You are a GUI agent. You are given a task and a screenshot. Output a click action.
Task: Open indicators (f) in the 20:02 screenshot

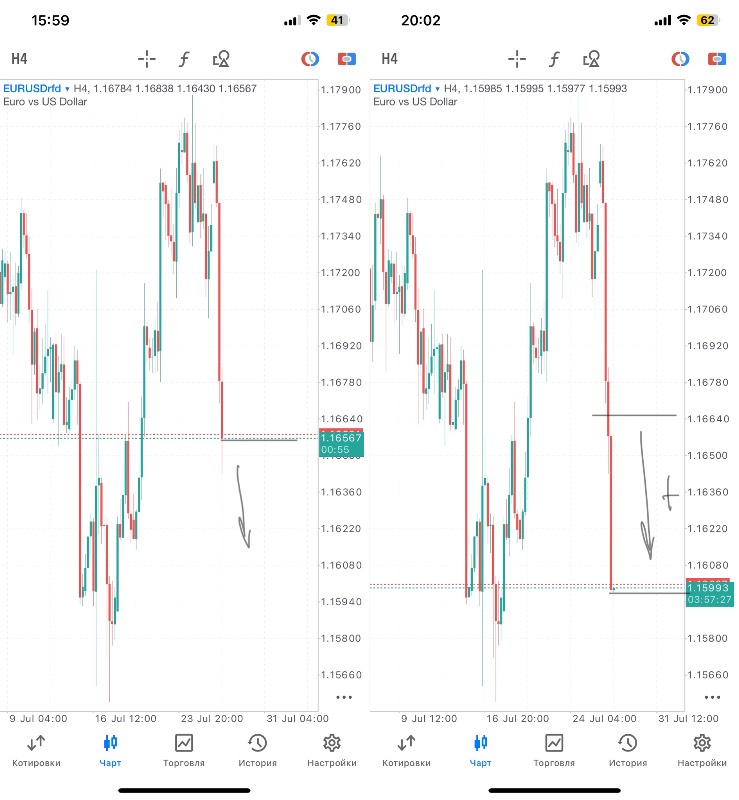pyautogui.click(x=553, y=59)
